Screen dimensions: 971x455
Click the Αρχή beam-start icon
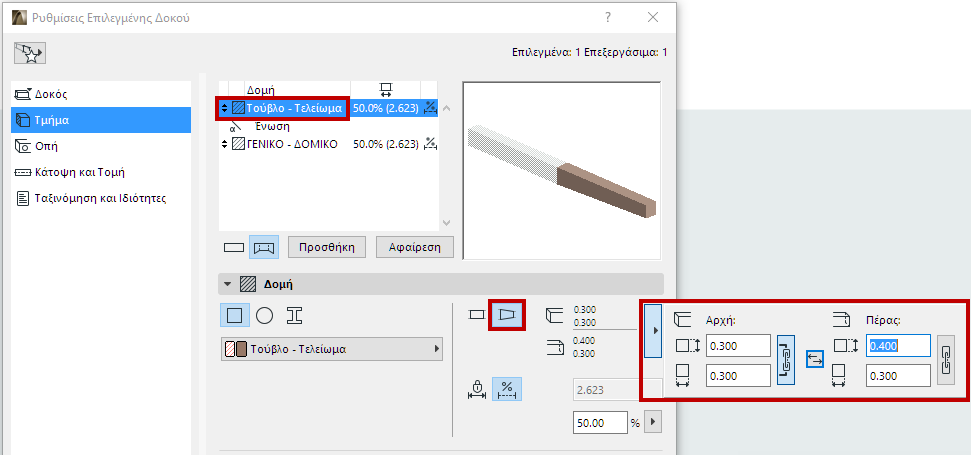tap(683, 319)
